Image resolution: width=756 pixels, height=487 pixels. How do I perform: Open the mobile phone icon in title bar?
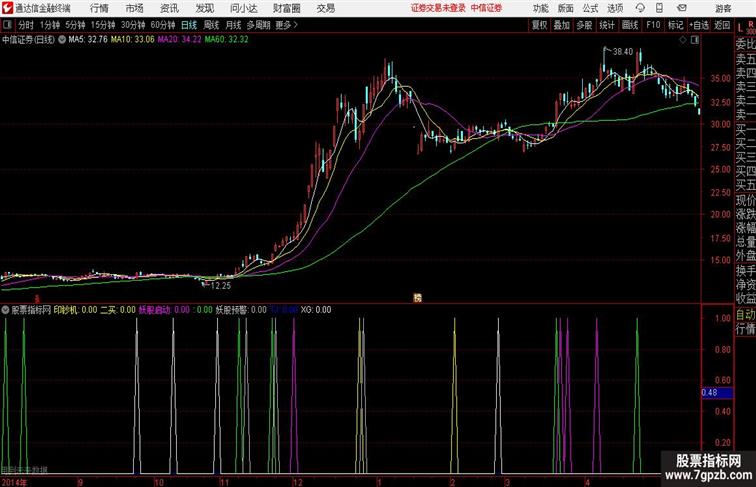(x=659, y=8)
